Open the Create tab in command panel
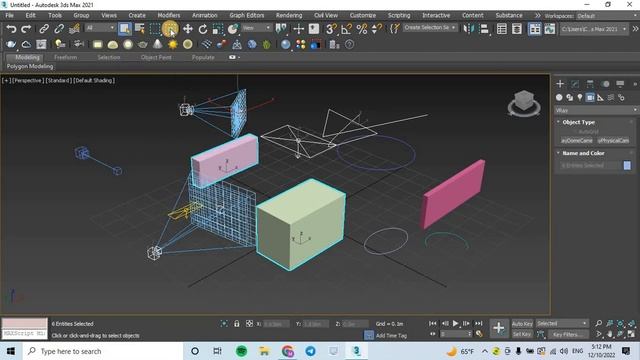 (x=560, y=84)
